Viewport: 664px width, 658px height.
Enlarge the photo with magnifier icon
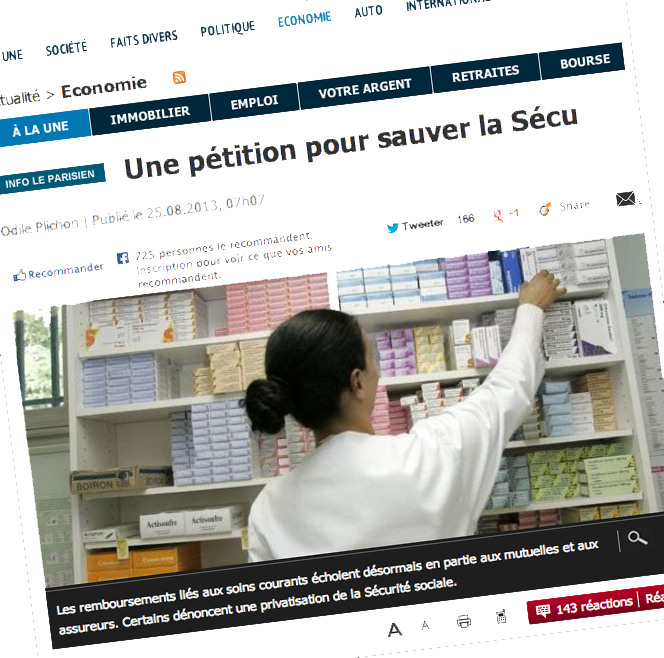(x=637, y=538)
